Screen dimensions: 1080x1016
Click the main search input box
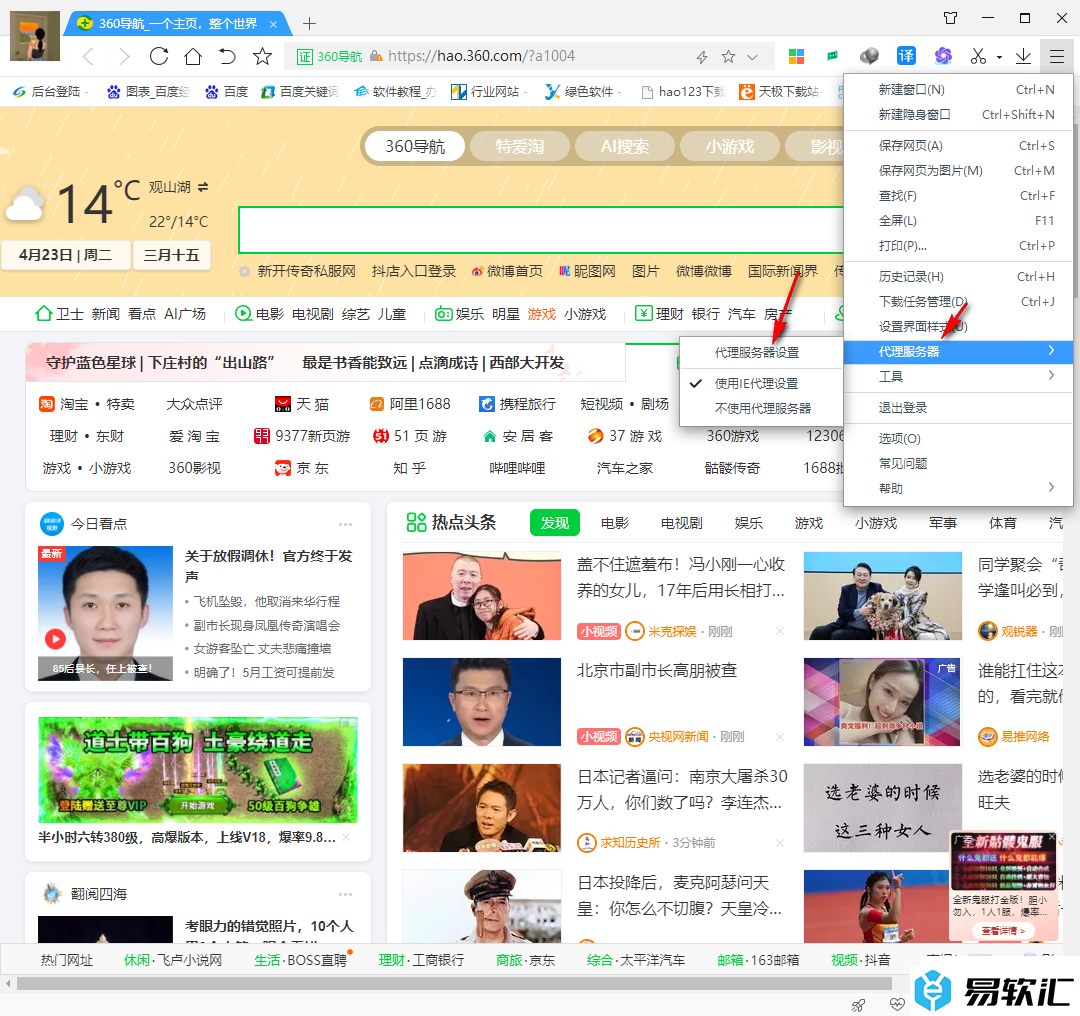[541, 230]
